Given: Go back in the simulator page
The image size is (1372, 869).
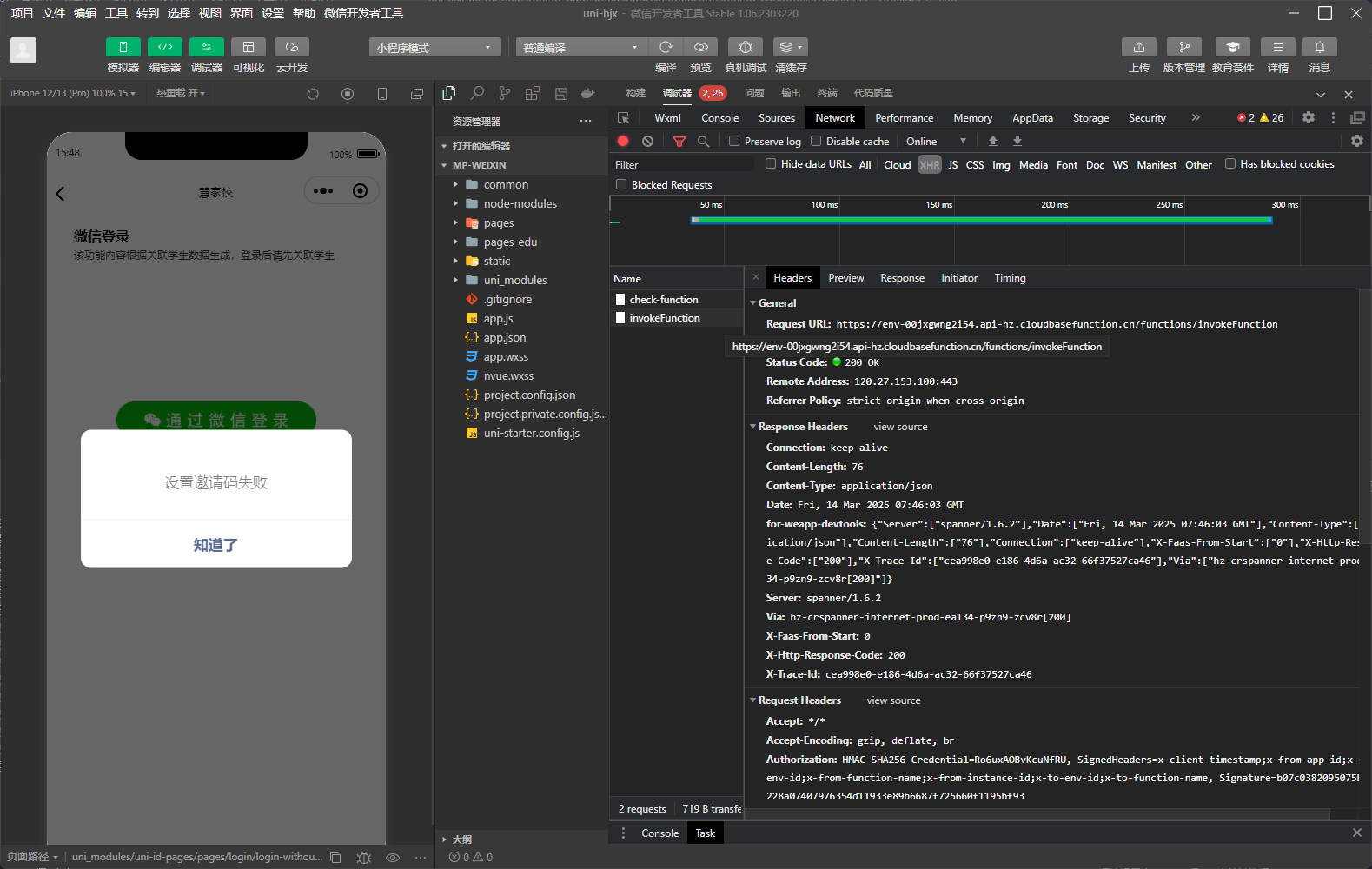Looking at the screenshot, I should tap(60, 194).
